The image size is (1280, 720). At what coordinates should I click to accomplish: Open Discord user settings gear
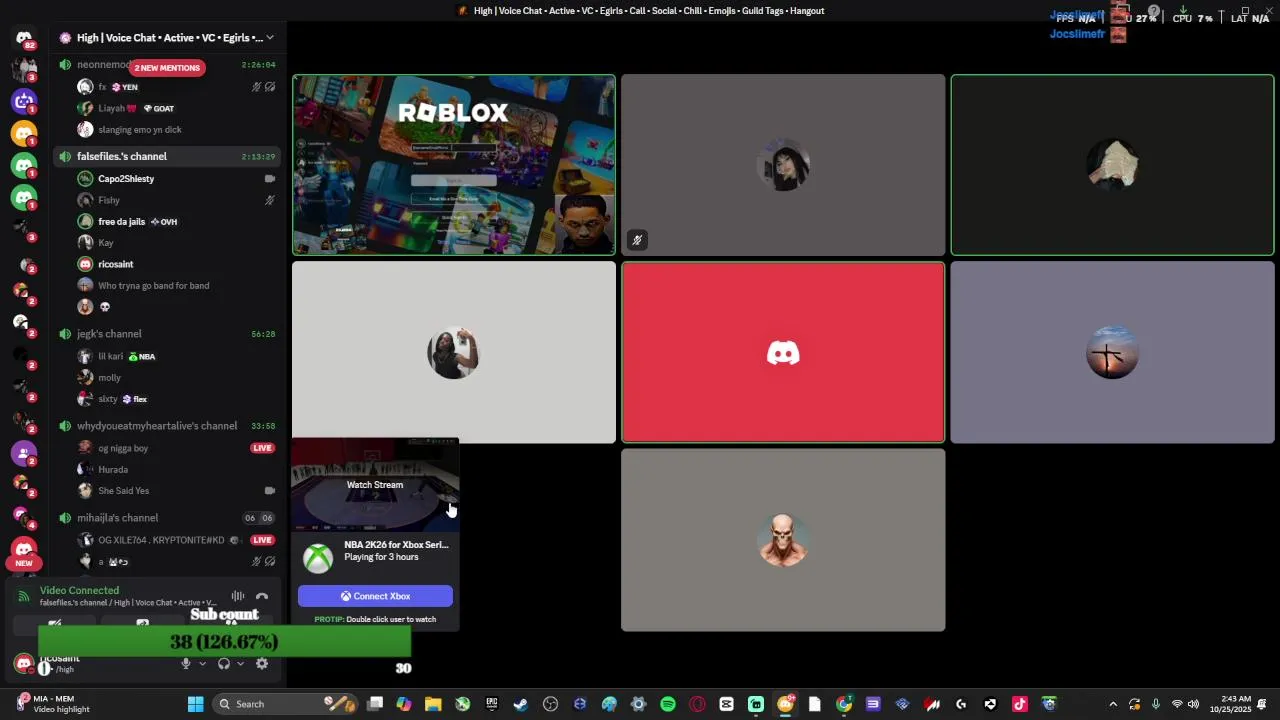tap(262, 664)
